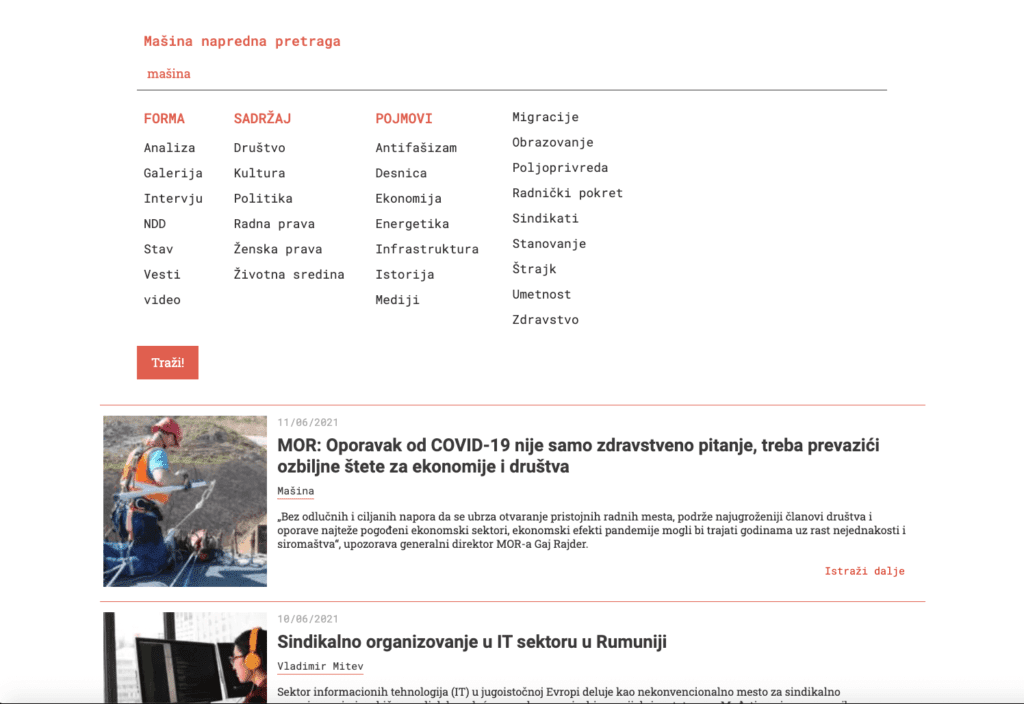Viewport: 1024px width, 704px height.
Task: Enable the "Intervju" form filter
Action: point(173,198)
